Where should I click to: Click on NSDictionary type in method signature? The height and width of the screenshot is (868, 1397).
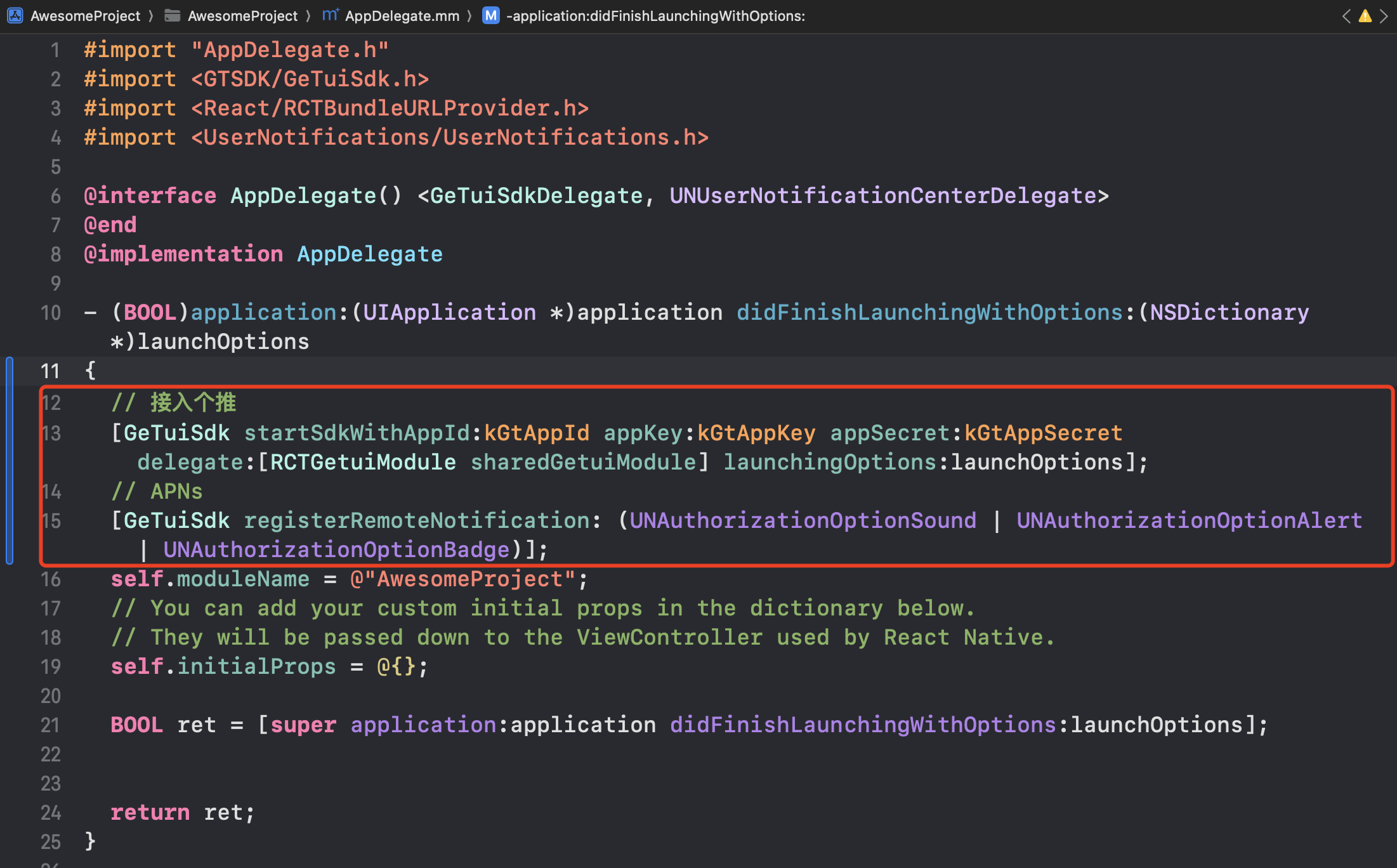coord(1230,312)
